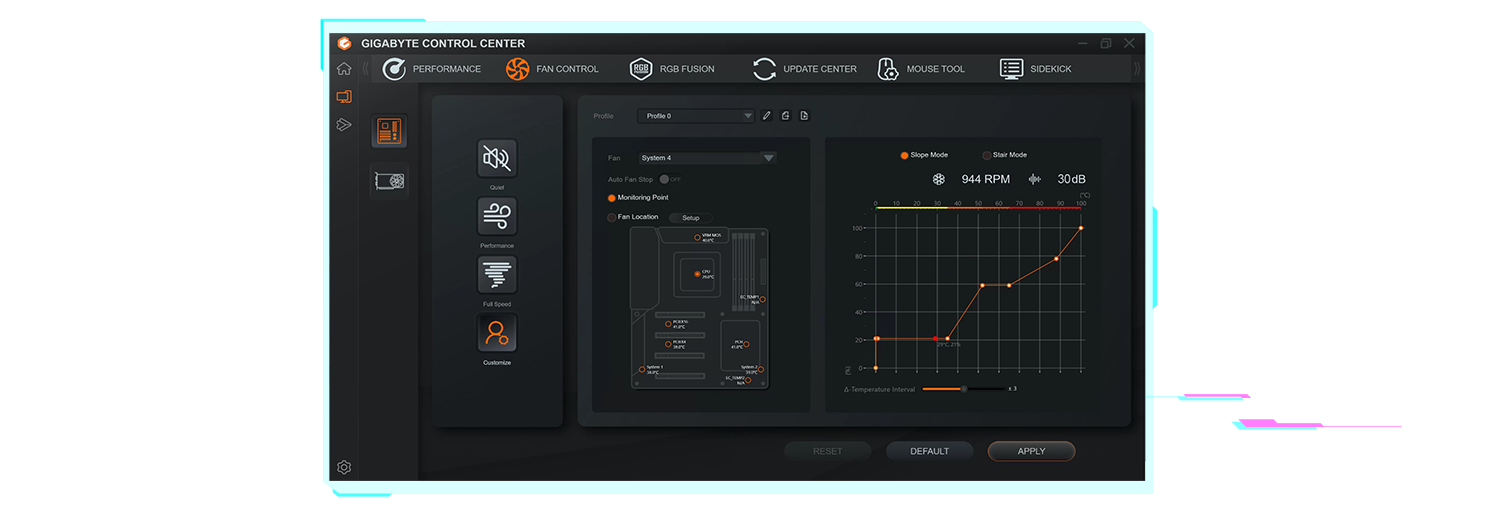
Task: Click the Default button
Action: point(929,451)
